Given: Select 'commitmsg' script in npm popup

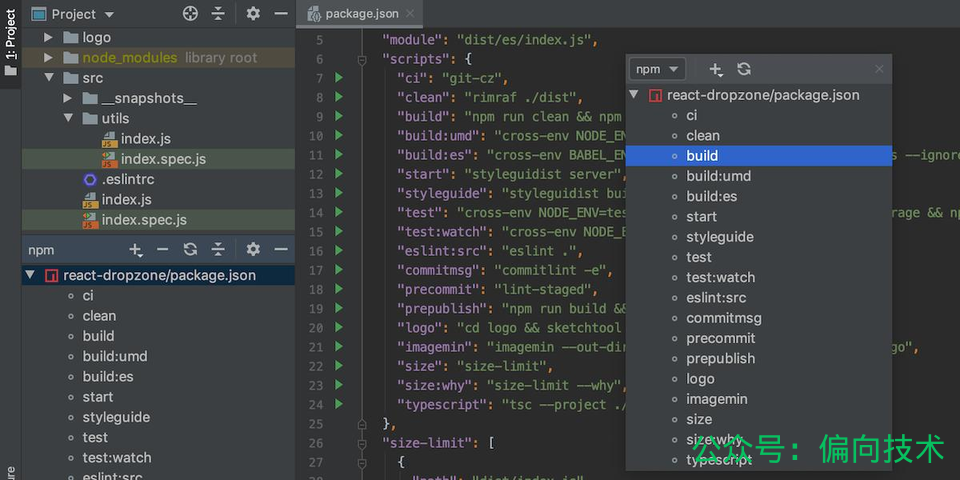Looking at the screenshot, I should coord(724,318).
